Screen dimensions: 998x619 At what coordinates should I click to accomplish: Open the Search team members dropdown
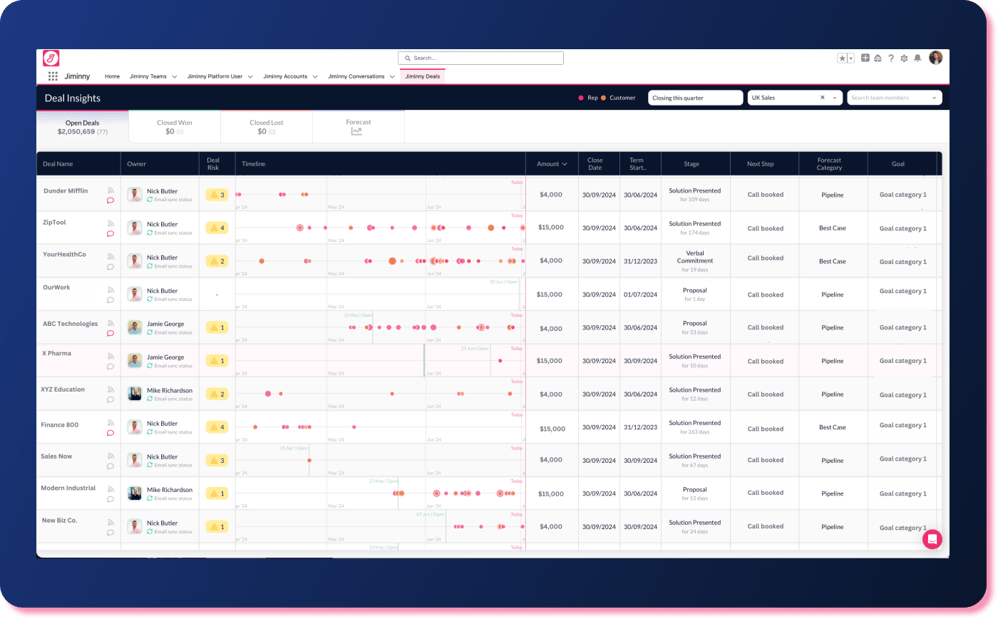pyautogui.click(x=894, y=98)
